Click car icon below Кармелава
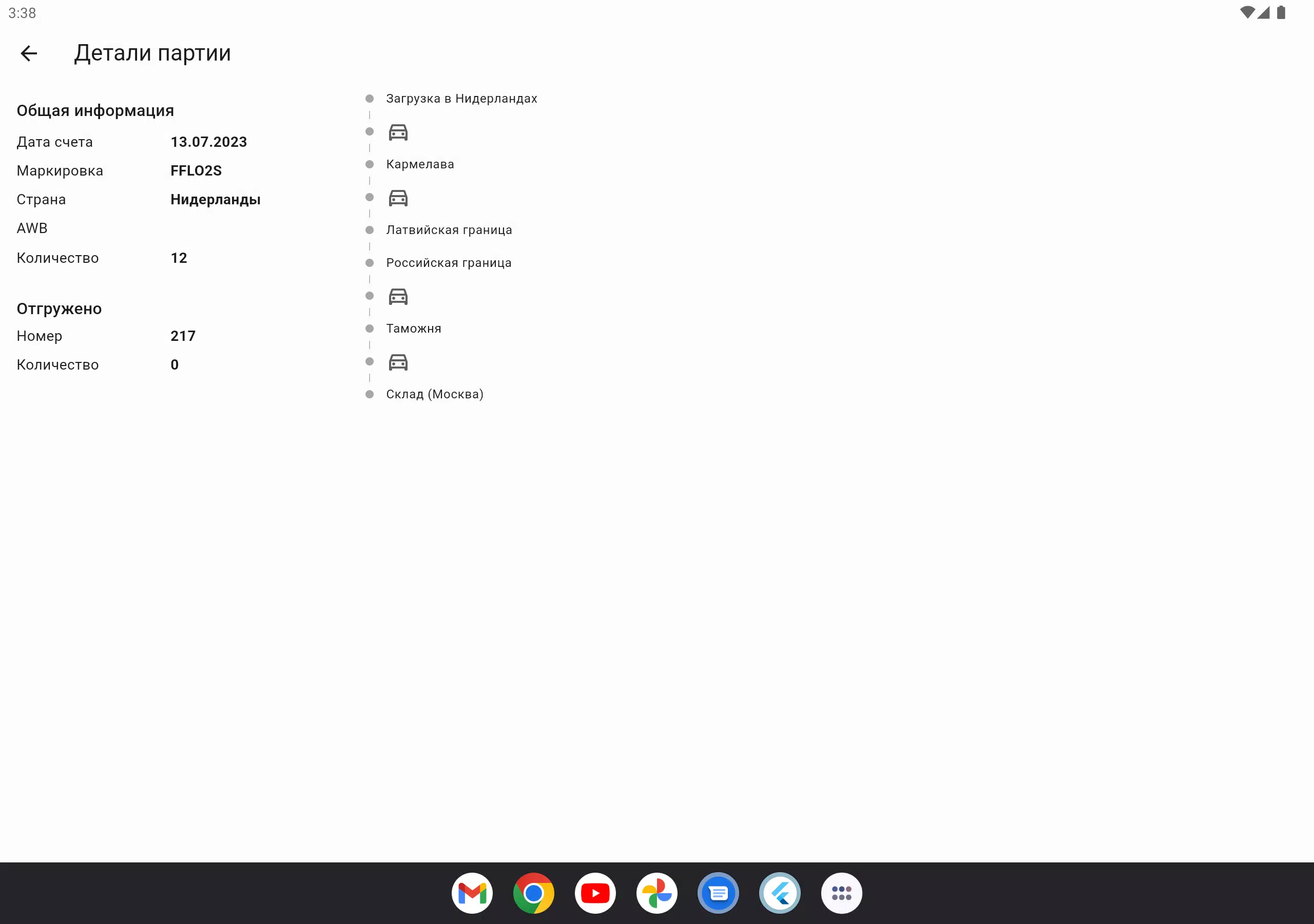This screenshot has height=924, width=1314. [x=398, y=198]
